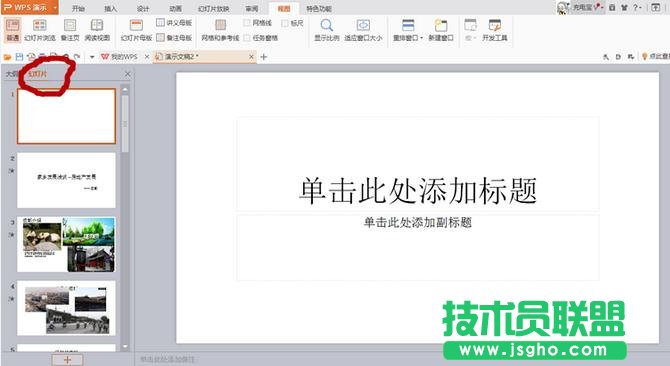Open the 特色功能 ribbon tab

[319, 9]
